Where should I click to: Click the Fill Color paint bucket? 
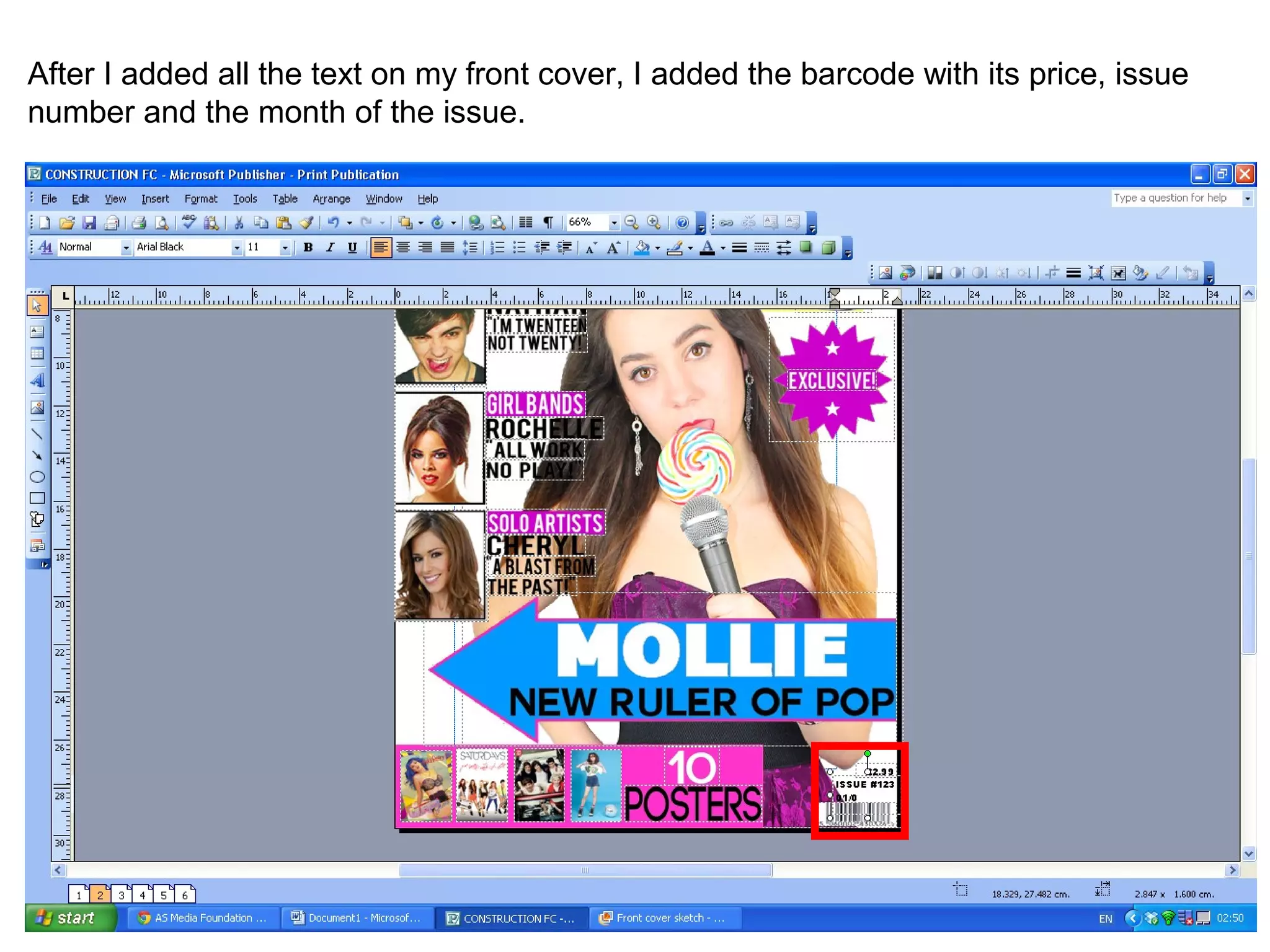(x=642, y=248)
